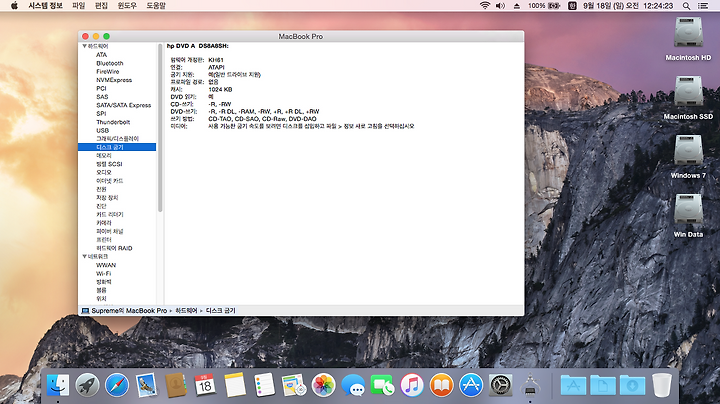720x404 pixels.
Task: Select Wi-Fi in the sidebar network list
Action: [103, 273]
